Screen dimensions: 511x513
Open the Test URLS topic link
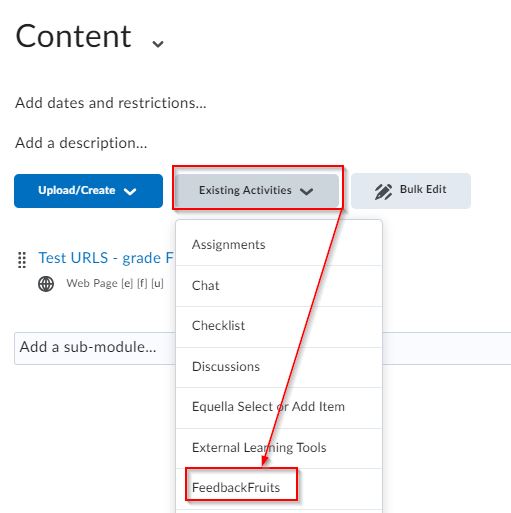(106, 258)
